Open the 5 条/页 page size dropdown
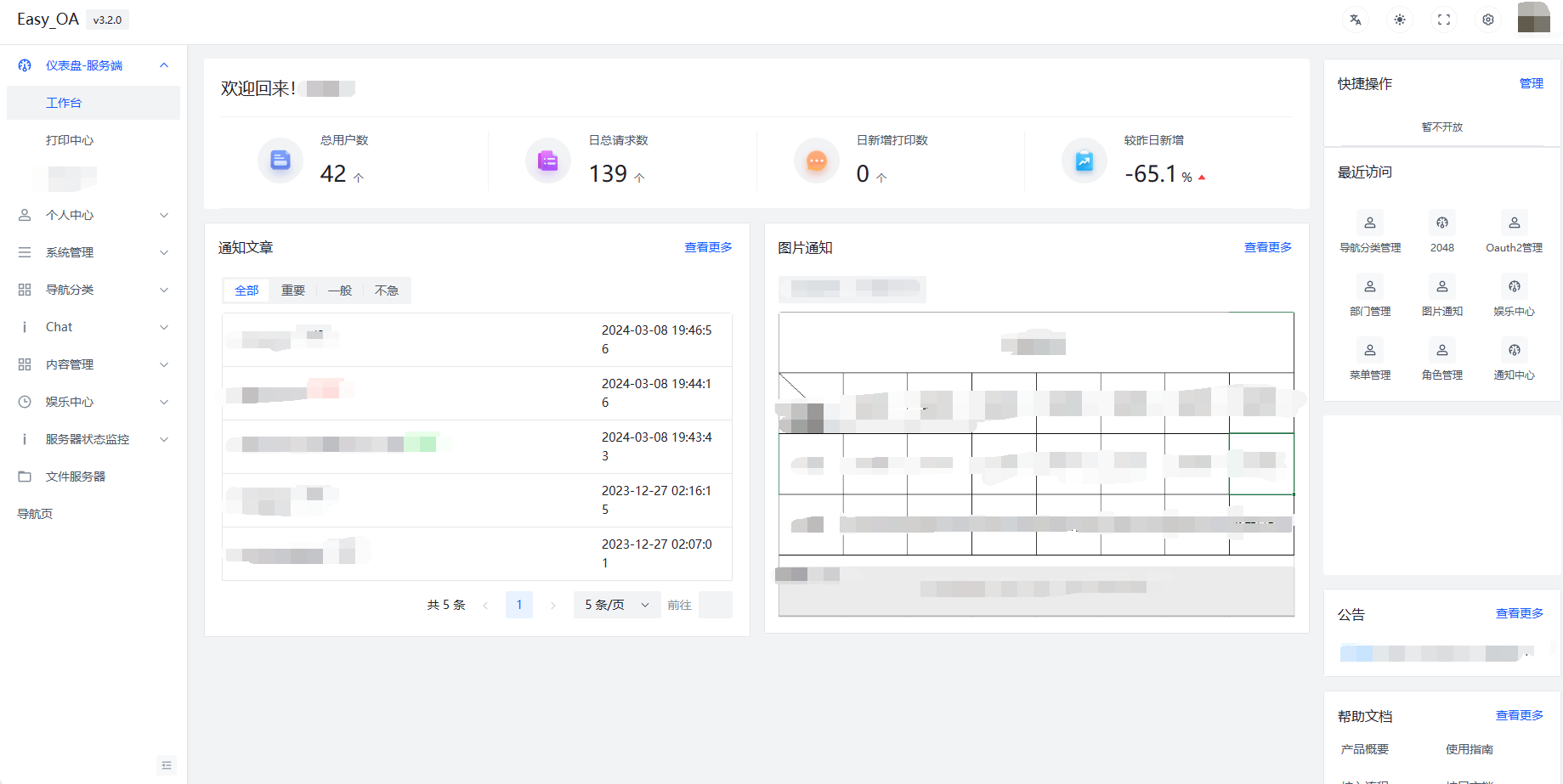 click(617, 605)
